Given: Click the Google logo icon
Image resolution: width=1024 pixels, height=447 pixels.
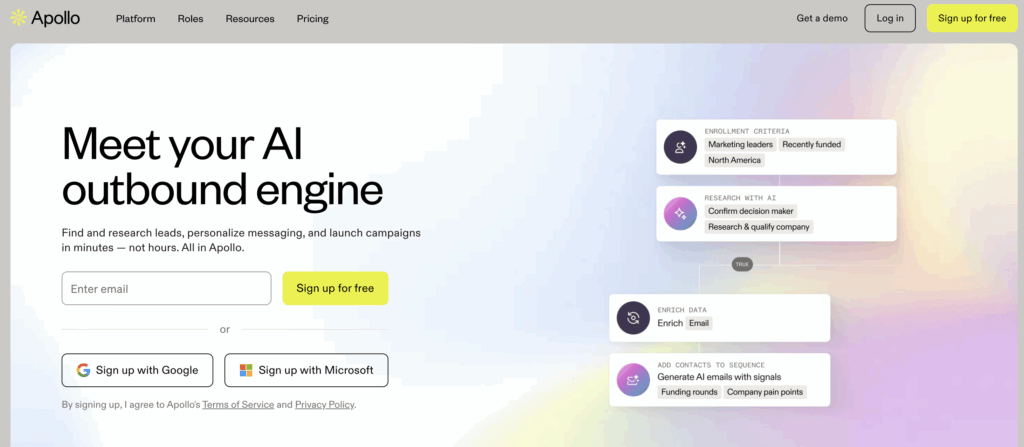Looking at the screenshot, I should click(x=84, y=371).
